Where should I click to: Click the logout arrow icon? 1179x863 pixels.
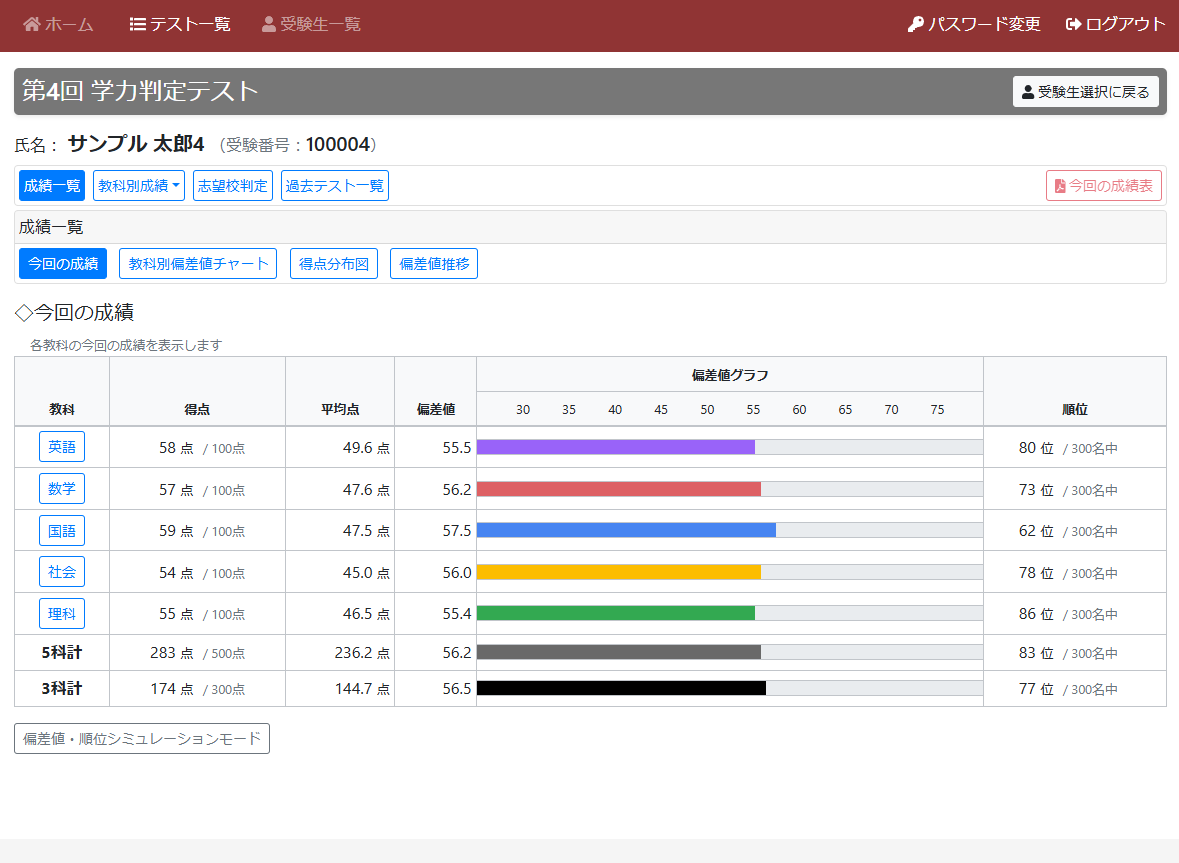point(1073,24)
